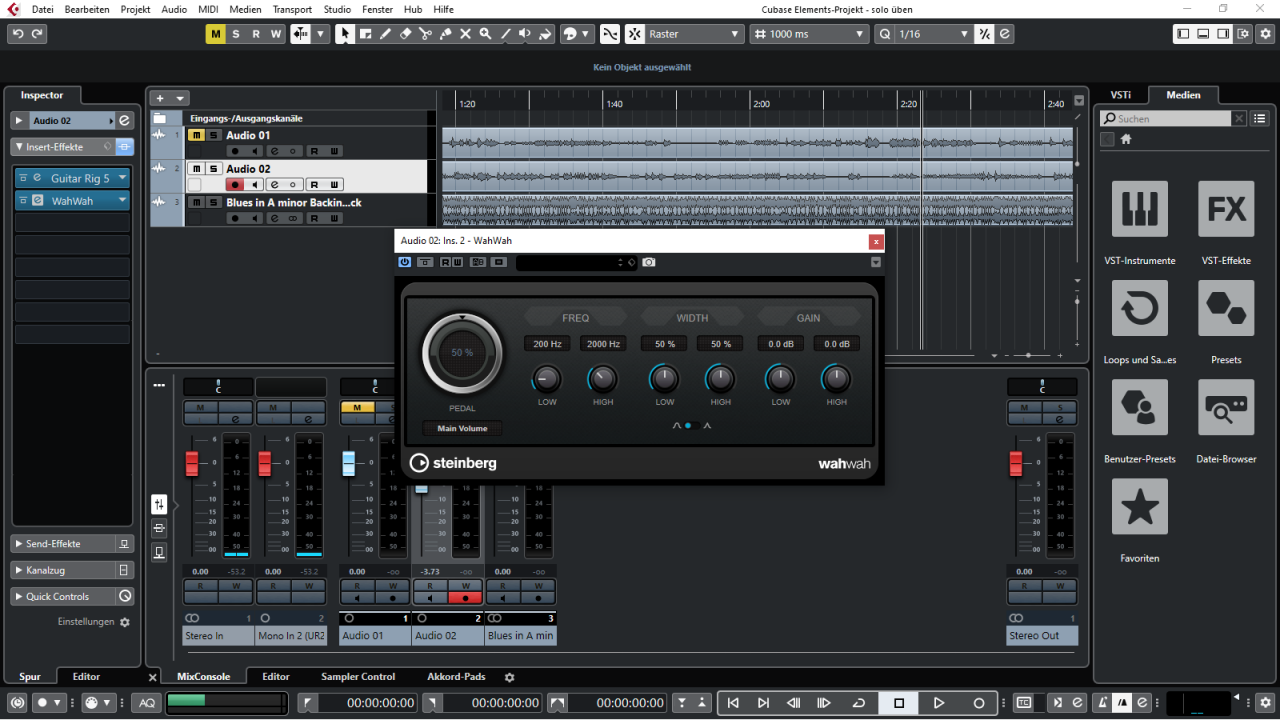Close the WahWah plugin window
This screenshot has width=1280, height=720.
876,241
